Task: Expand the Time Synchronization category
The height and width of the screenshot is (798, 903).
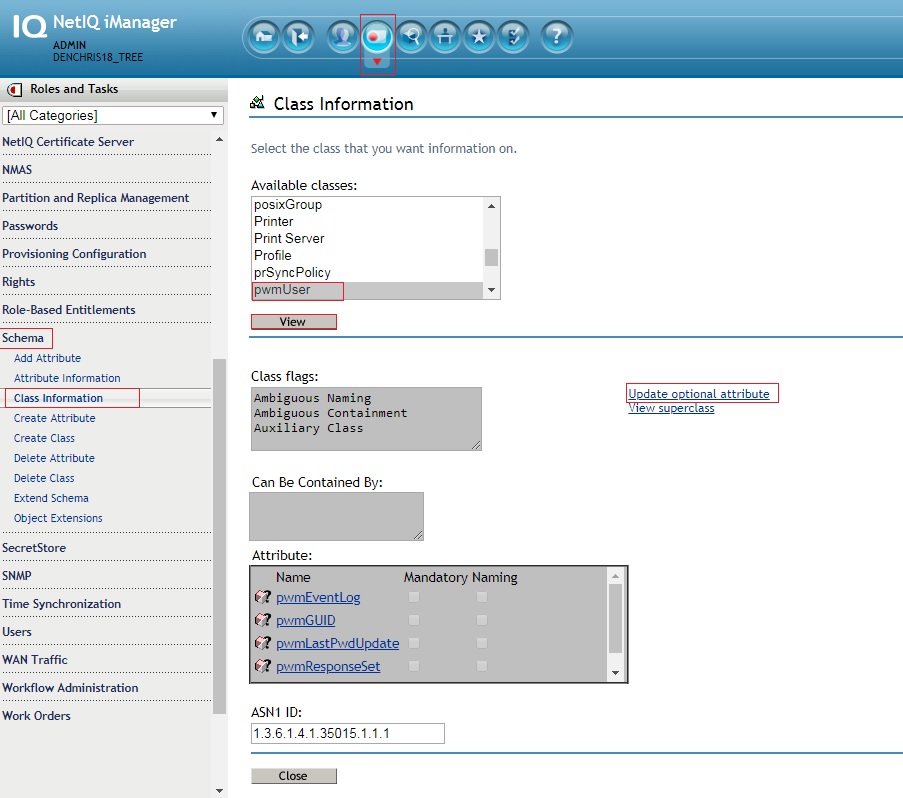Action: (x=62, y=604)
